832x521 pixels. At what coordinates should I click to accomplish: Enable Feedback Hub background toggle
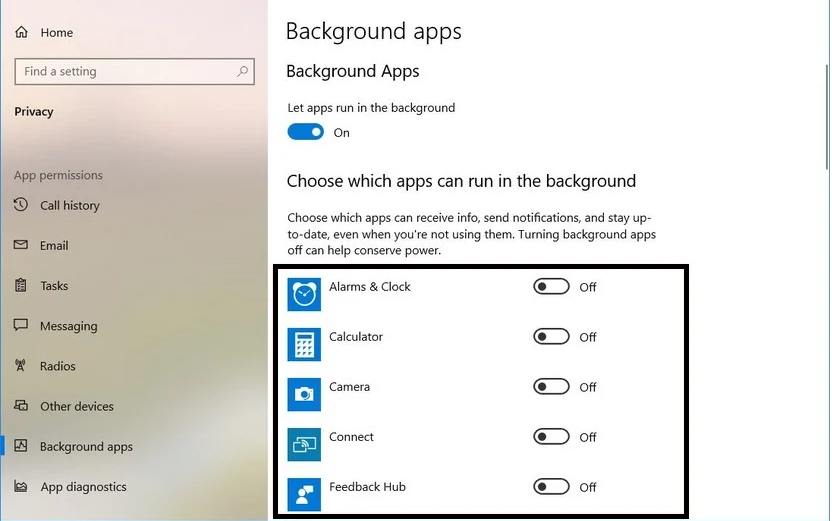pos(551,487)
